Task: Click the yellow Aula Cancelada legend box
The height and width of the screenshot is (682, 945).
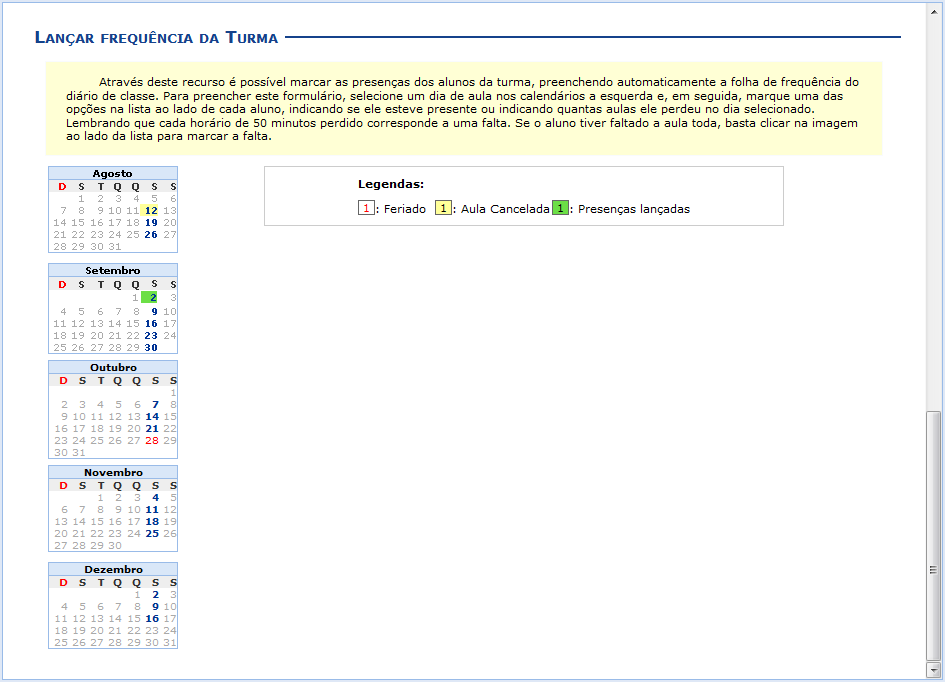Action: tap(443, 208)
